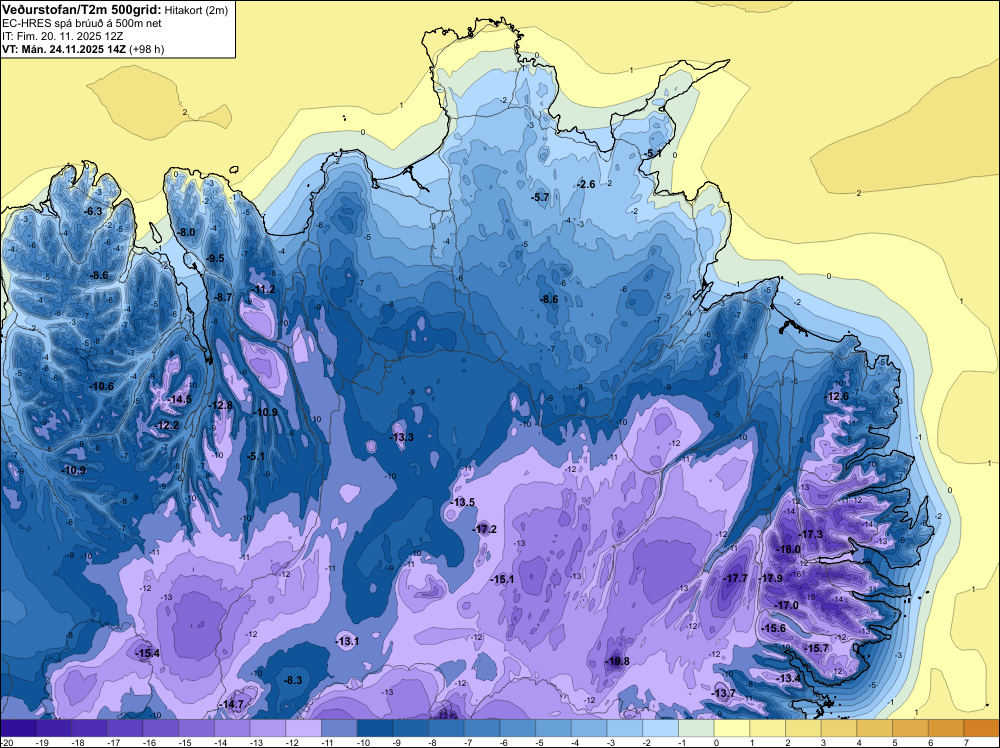Select the -15.6 temperature label
This screenshot has height=748, width=1000.
click(x=774, y=628)
